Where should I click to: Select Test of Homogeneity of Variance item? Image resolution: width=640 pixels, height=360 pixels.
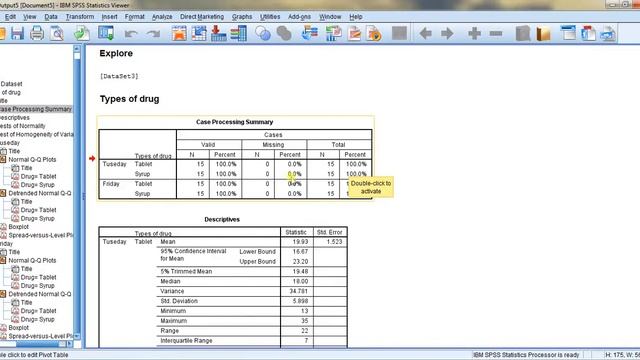click(37, 134)
